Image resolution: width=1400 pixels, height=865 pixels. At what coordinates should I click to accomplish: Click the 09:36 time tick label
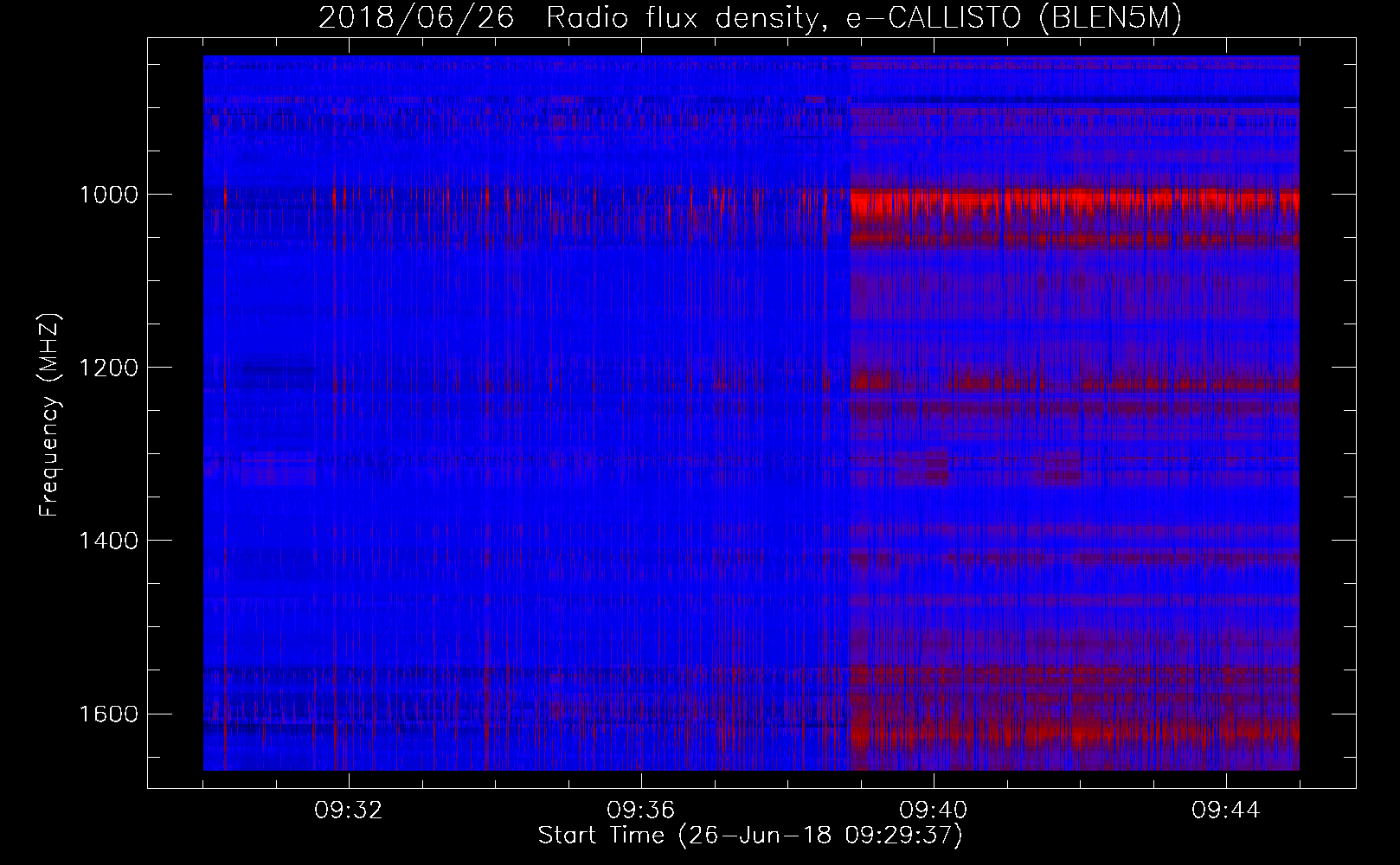point(641,811)
